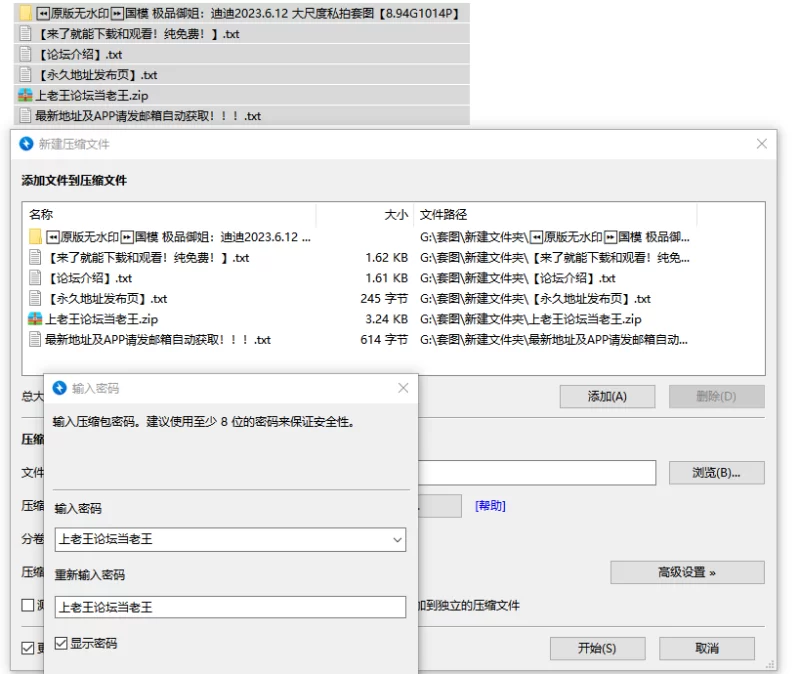Click the folder icon in the top Explorer list
The image size is (800, 674).
(26, 14)
